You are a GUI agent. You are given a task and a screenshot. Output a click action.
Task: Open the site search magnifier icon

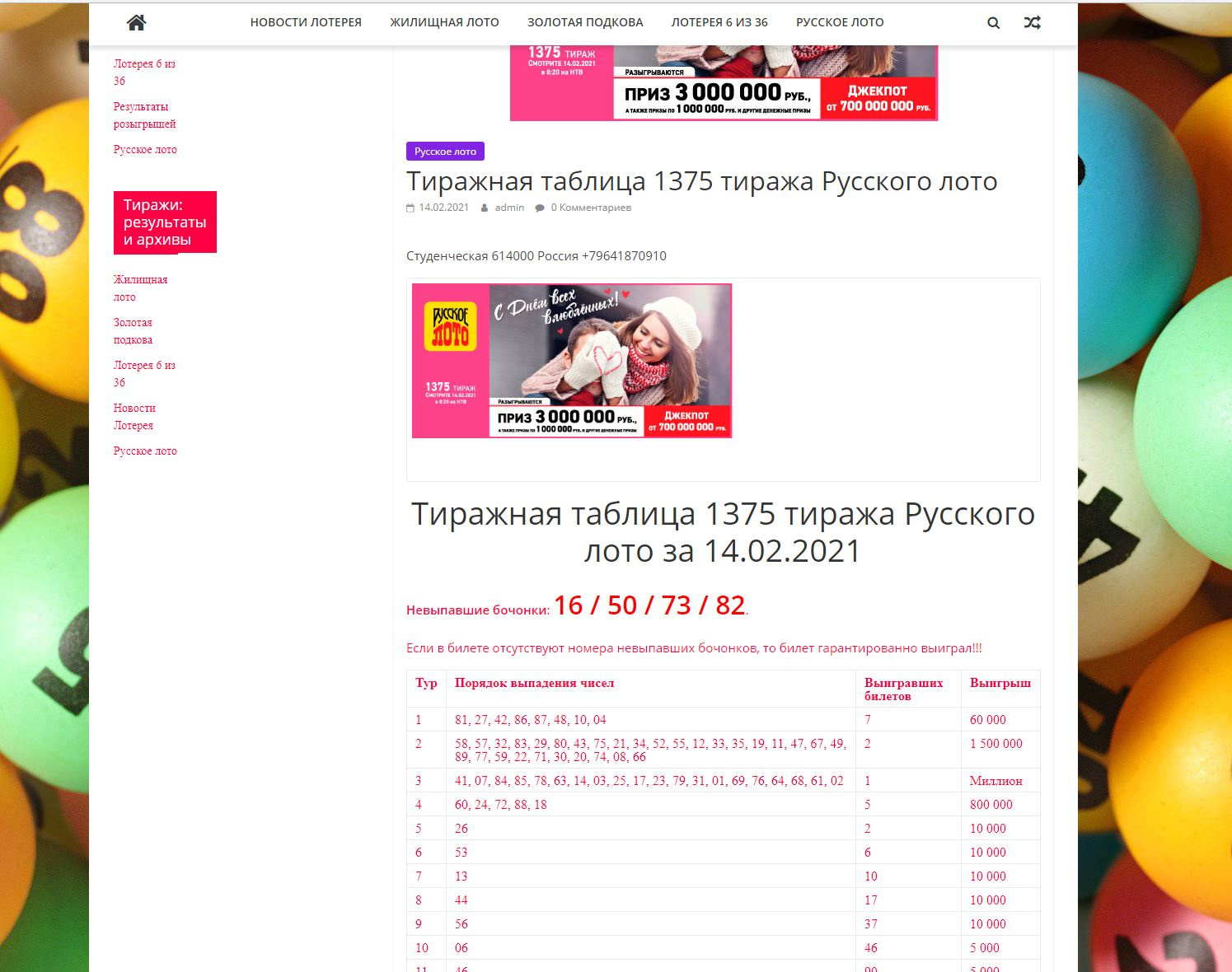point(993,23)
